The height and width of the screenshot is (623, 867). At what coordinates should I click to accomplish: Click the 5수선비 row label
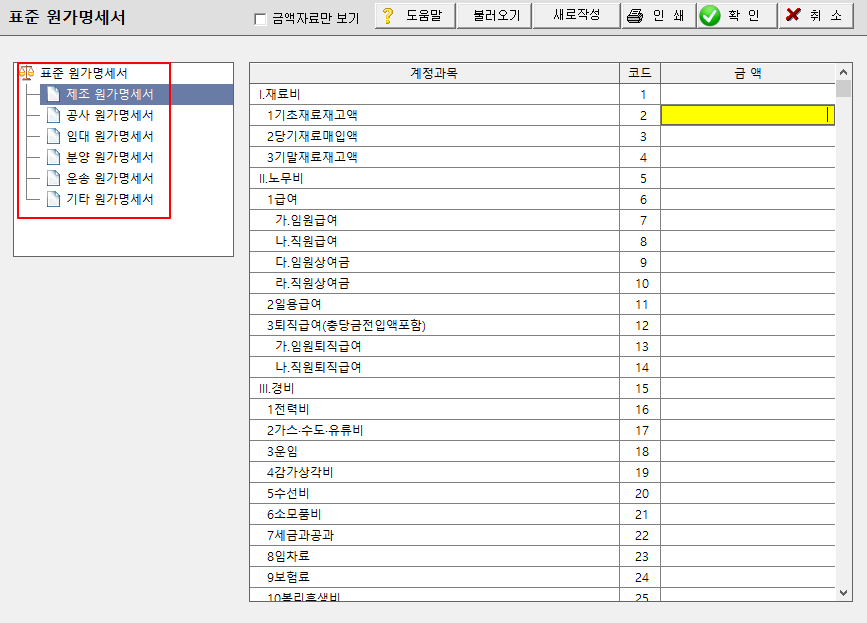click(x=288, y=493)
